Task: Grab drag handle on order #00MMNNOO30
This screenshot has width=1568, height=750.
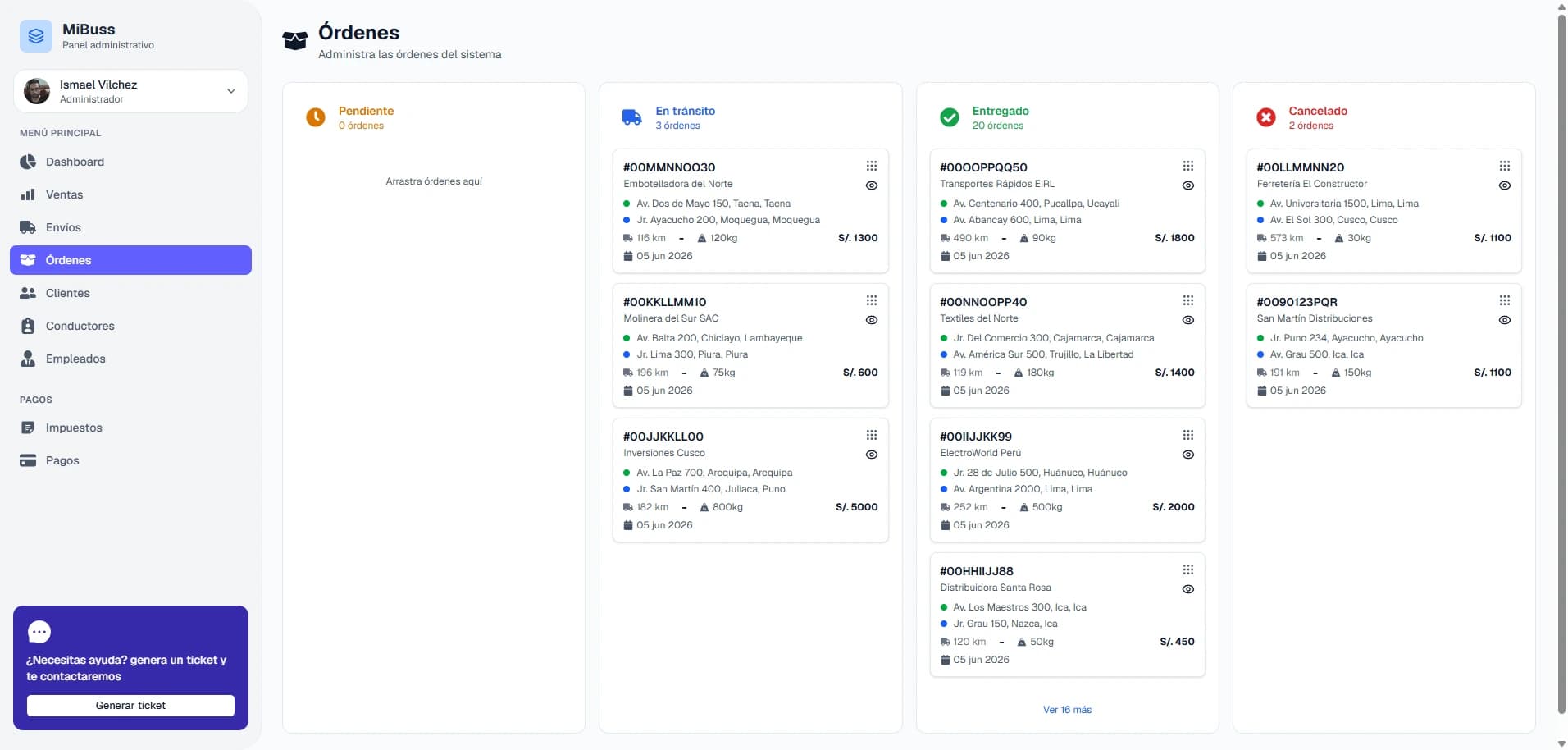Action: [x=872, y=166]
